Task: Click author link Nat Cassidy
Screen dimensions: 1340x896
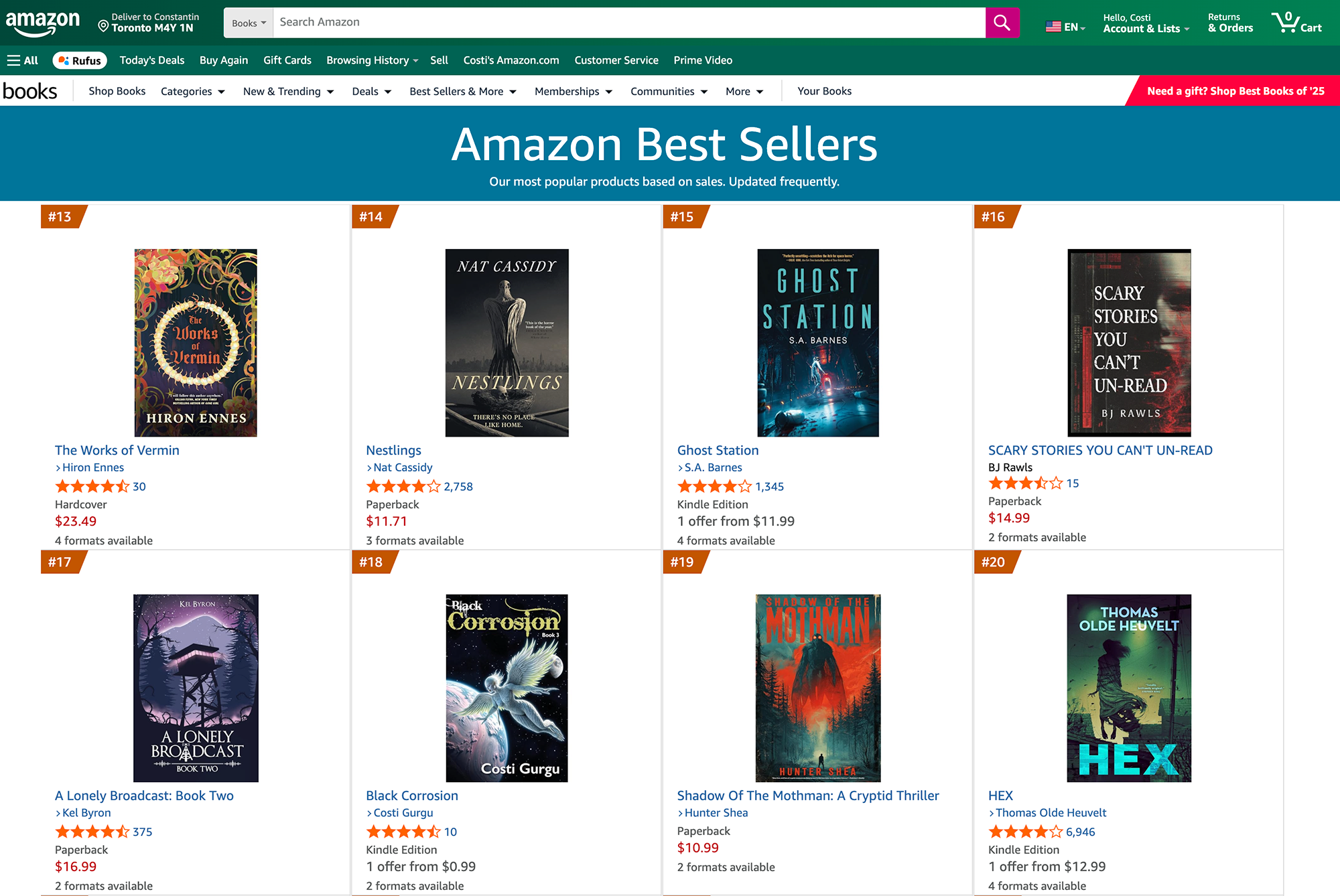Action: click(x=403, y=467)
